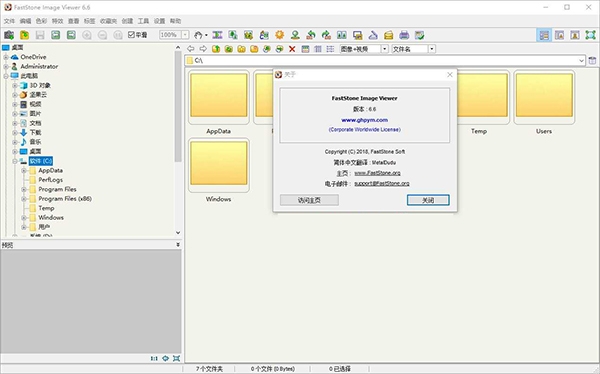Click the www.FastStone.org homepage link
This screenshot has height=374, width=600.
[x=377, y=173]
